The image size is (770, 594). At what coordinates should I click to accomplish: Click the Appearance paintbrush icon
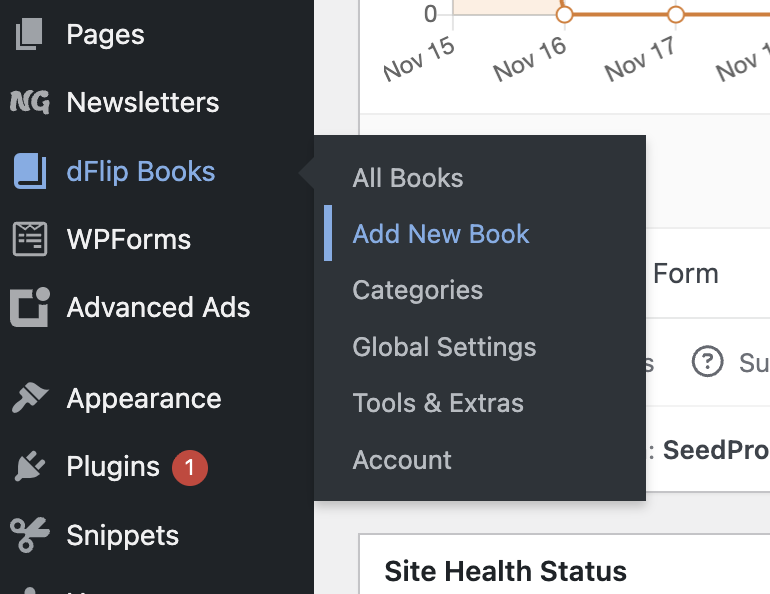coord(29,398)
